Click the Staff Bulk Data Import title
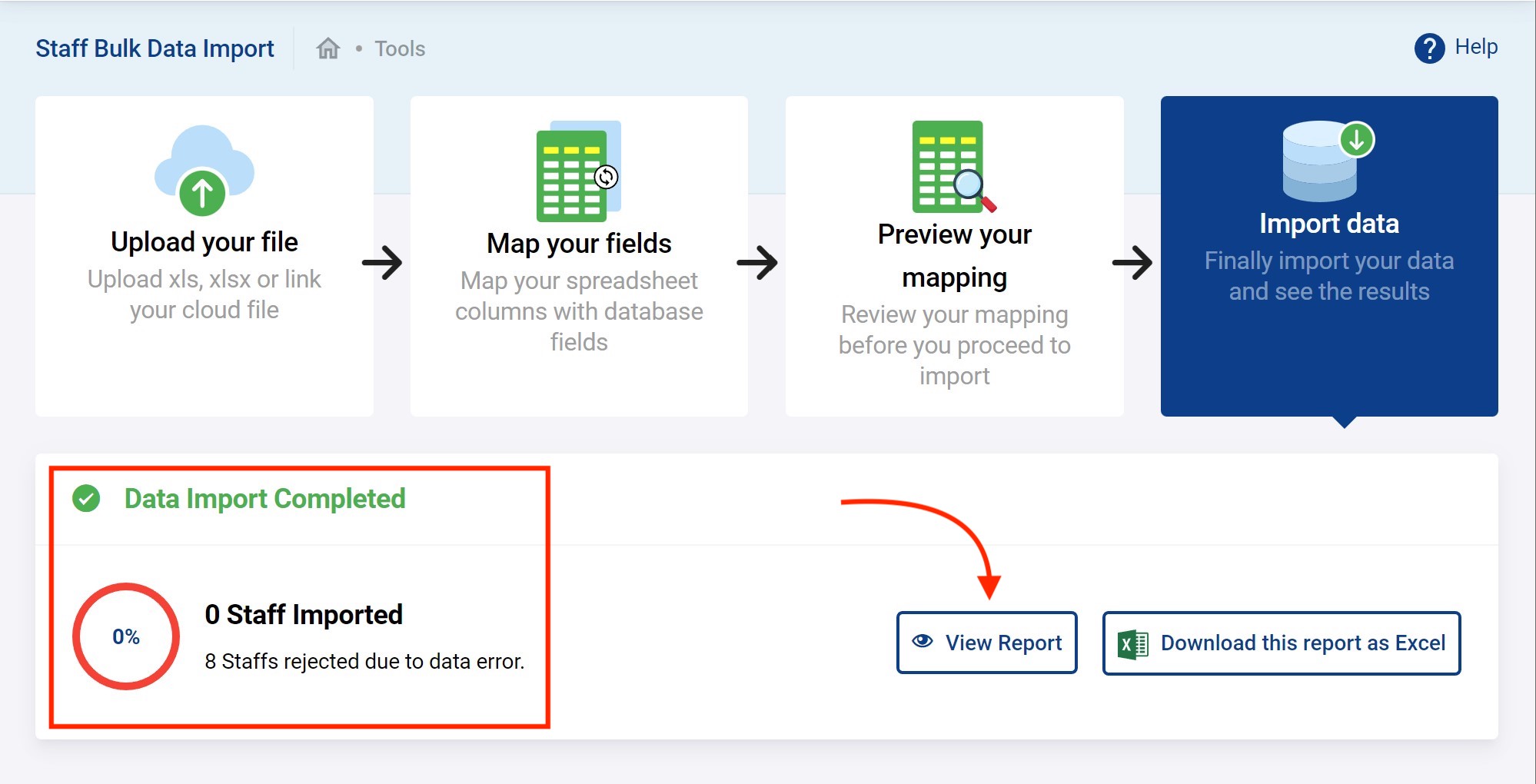This screenshot has width=1536, height=784. (155, 48)
